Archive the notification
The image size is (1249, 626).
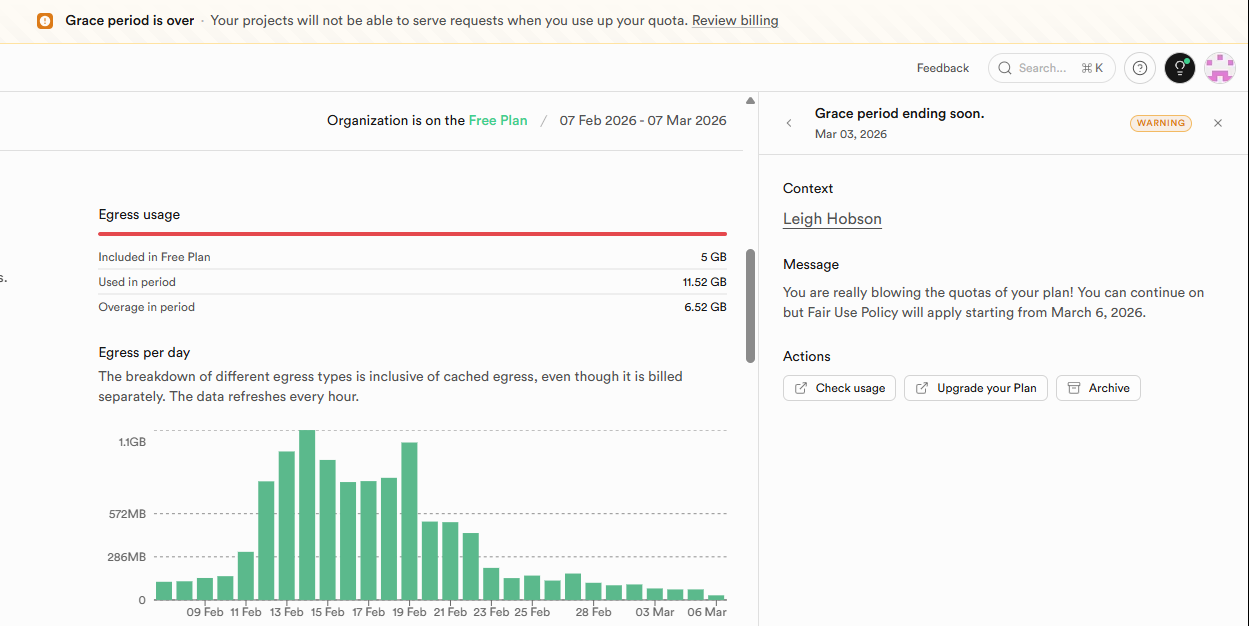1098,388
